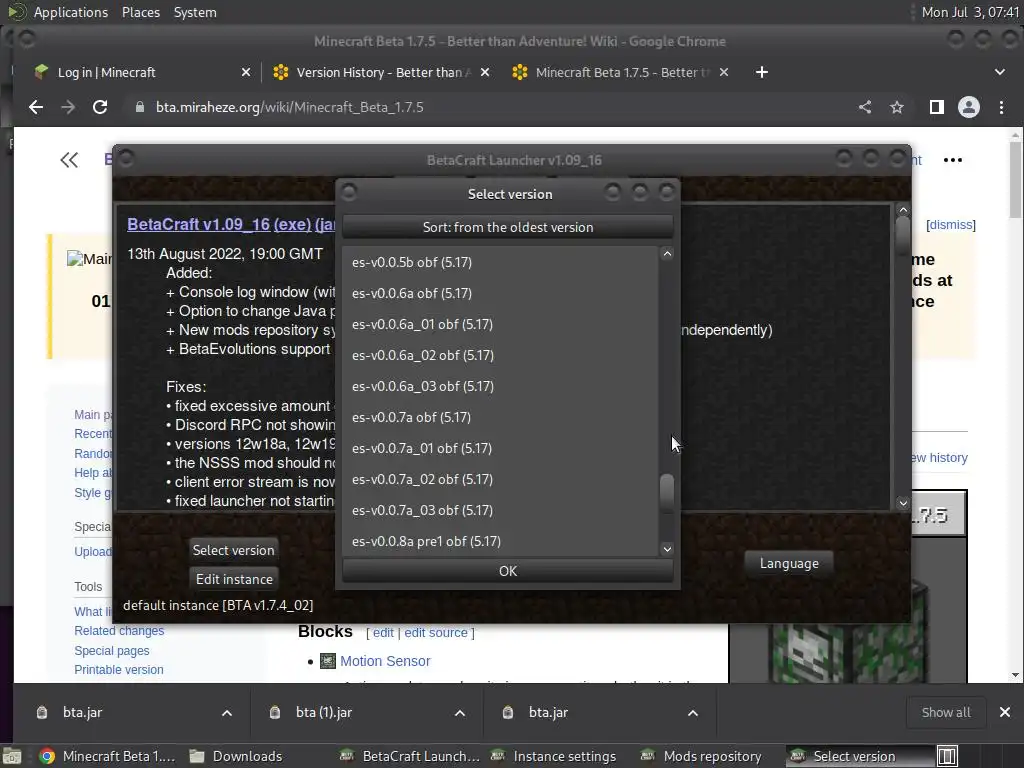Share this page icon in Chrome
This screenshot has width=1024, height=768.
[x=865, y=107]
